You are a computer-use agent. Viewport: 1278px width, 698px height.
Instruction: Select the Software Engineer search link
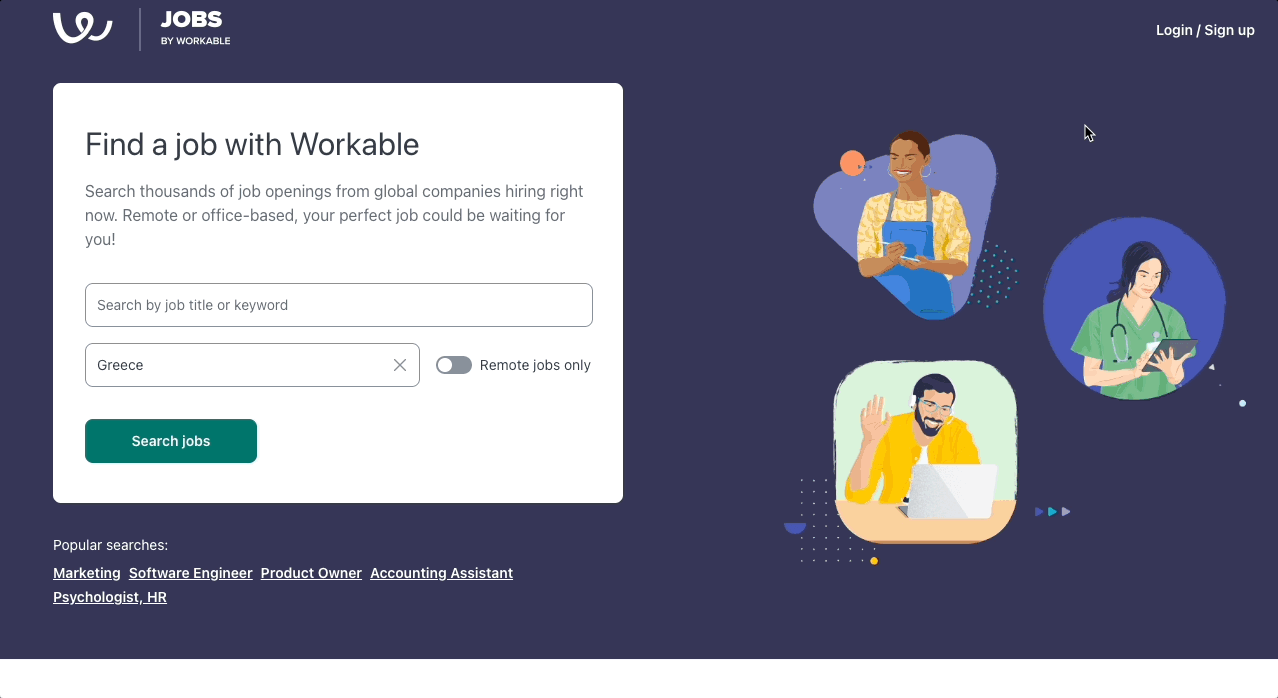pos(190,573)
